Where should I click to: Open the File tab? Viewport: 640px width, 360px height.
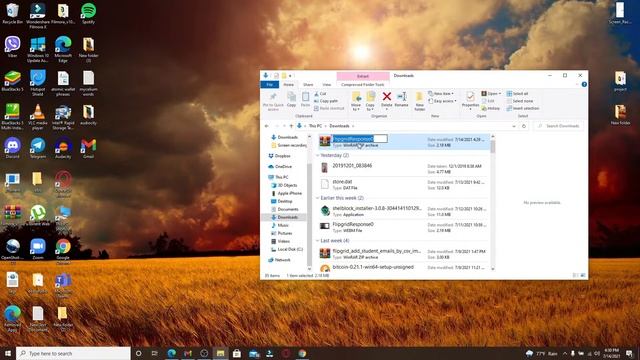[270, 84]
